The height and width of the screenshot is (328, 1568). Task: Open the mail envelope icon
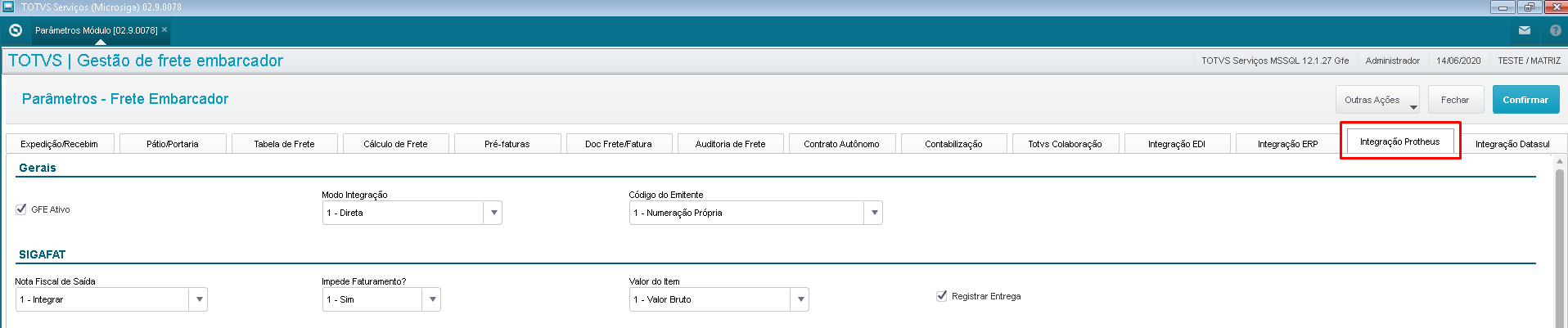point(1525,30)
